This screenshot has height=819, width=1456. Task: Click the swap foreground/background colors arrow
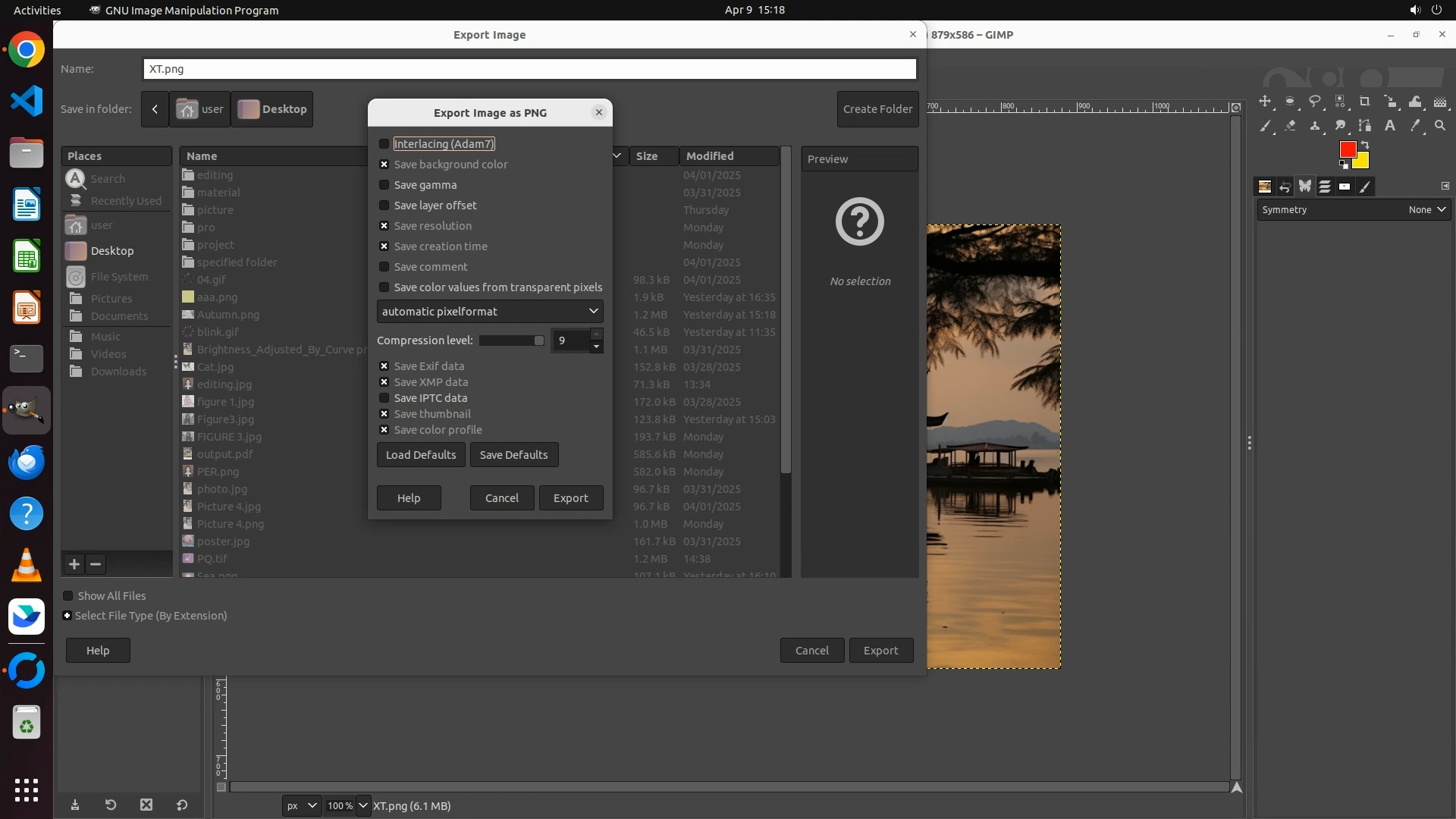[1365, 144]
